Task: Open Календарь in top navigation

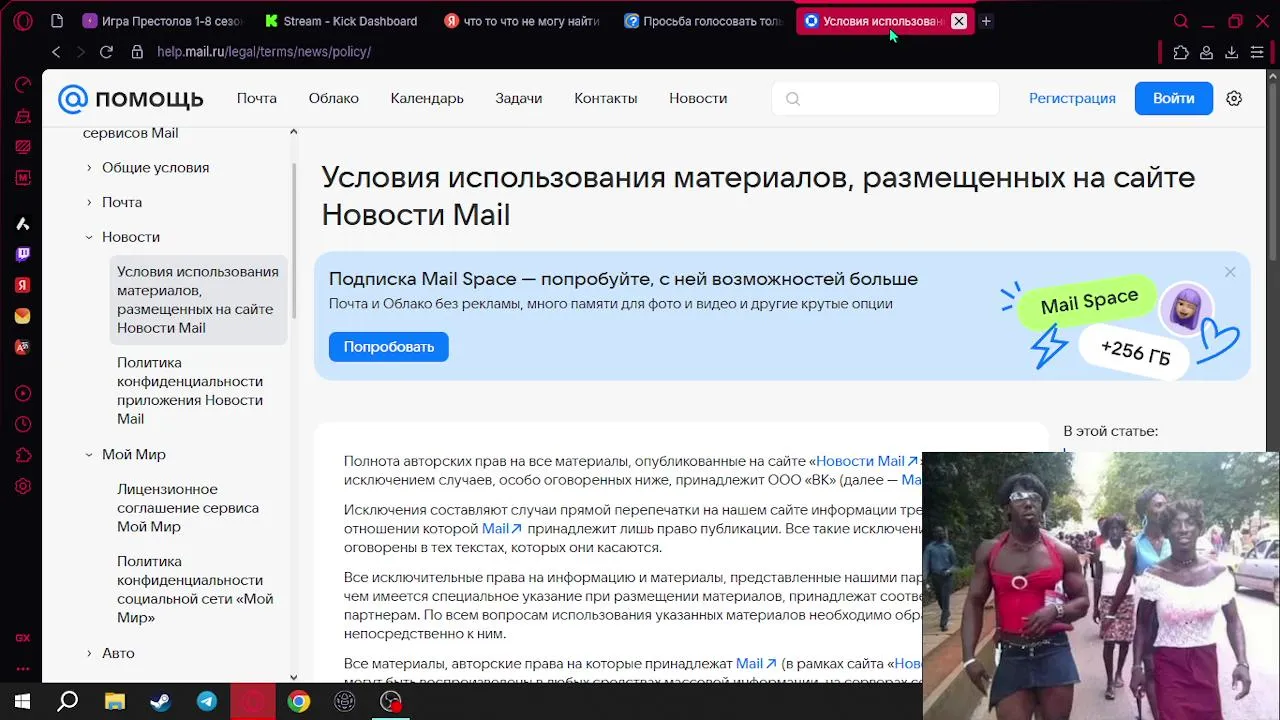Action: pos(427,98)
